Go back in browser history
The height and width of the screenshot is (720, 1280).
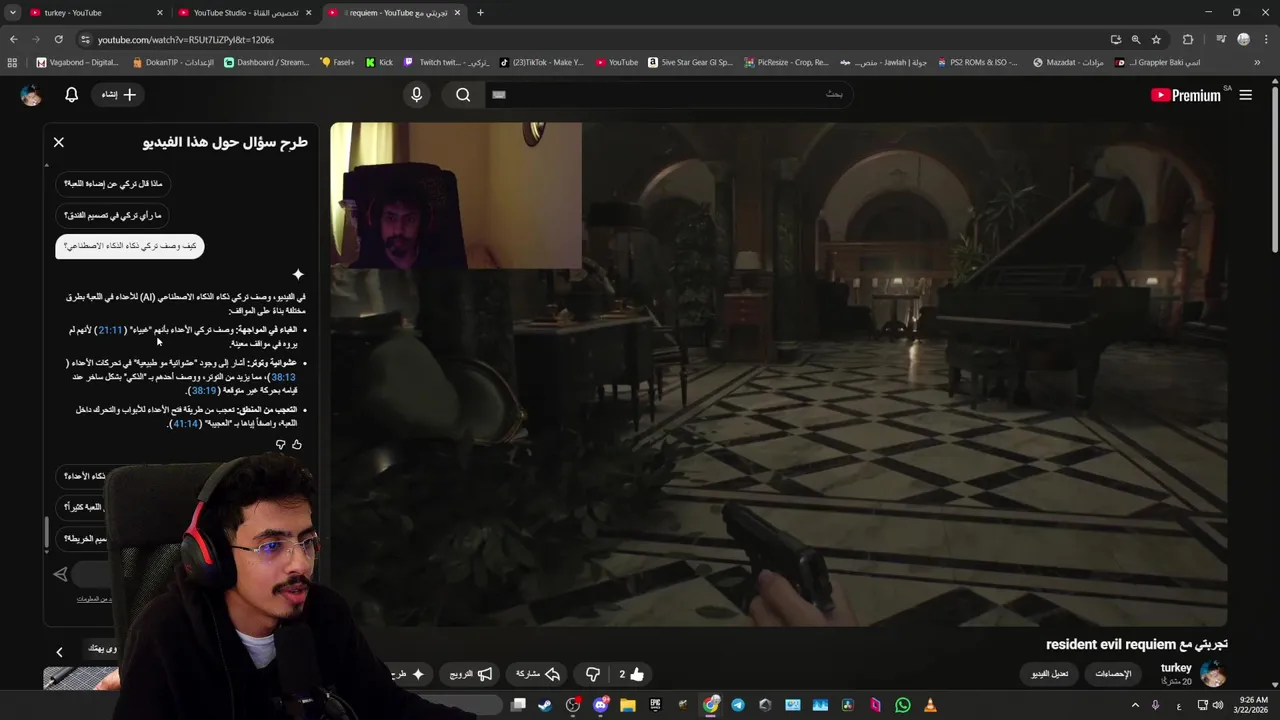(x=13, y=40)
